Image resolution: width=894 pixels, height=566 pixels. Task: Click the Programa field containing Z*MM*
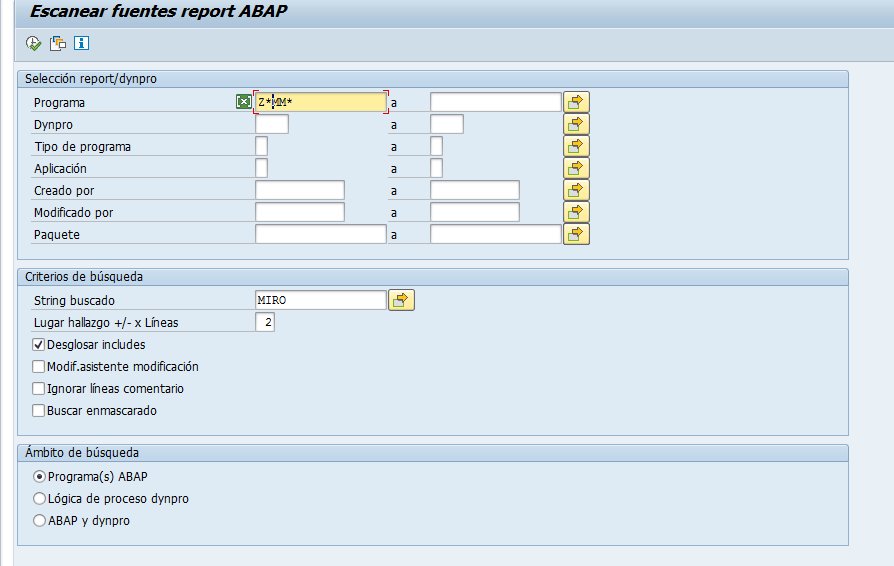point(320,102)
